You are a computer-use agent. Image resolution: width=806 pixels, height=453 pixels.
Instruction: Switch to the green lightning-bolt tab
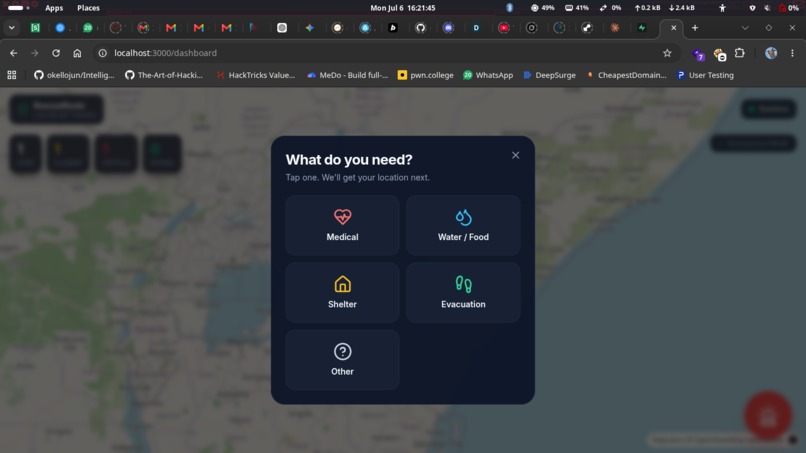[642, 28]
